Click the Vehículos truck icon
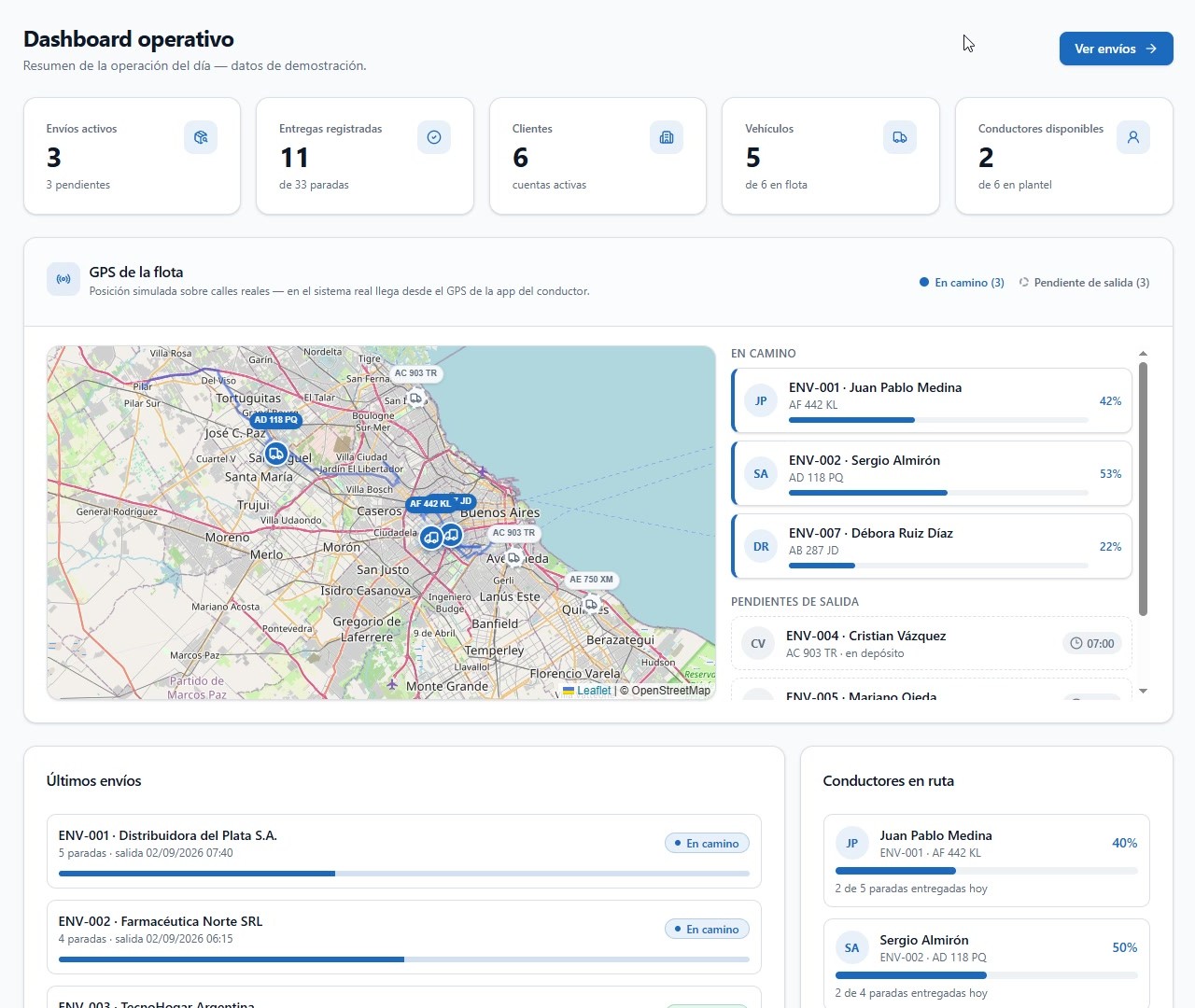This screenshot has width=1195, height=1008. point(900,137)
